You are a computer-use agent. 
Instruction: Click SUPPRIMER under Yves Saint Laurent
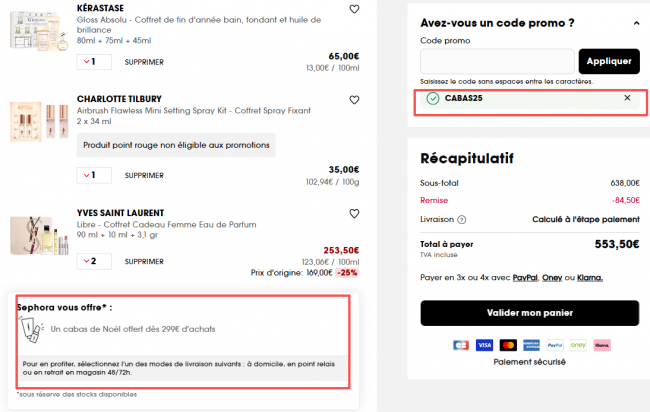[144, 261]
